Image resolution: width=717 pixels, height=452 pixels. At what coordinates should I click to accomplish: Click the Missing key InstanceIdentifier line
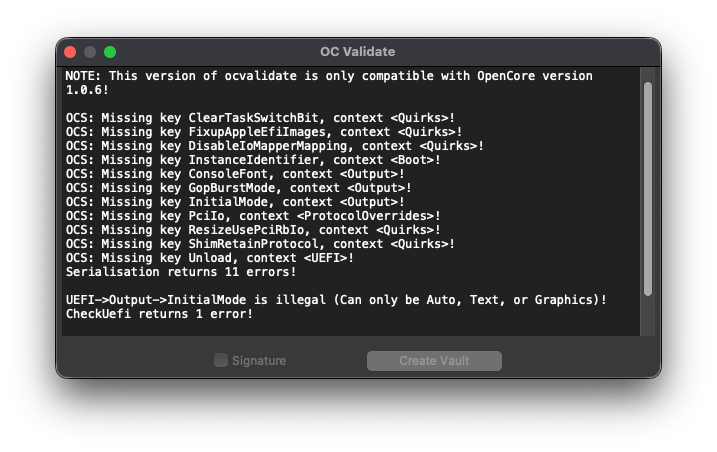[254, 160]
